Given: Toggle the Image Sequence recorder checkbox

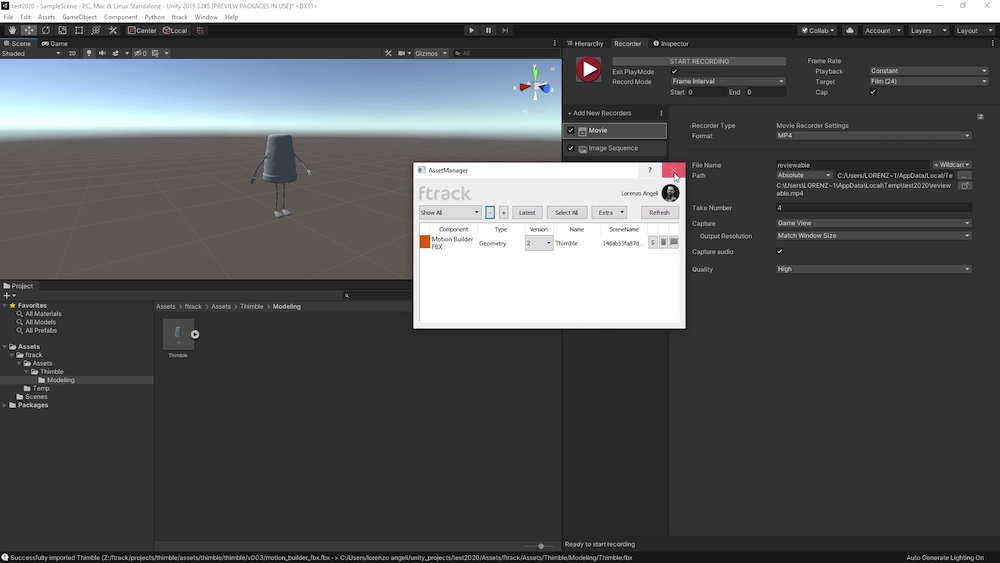Looking at the screenshot, I should point(571,148).
